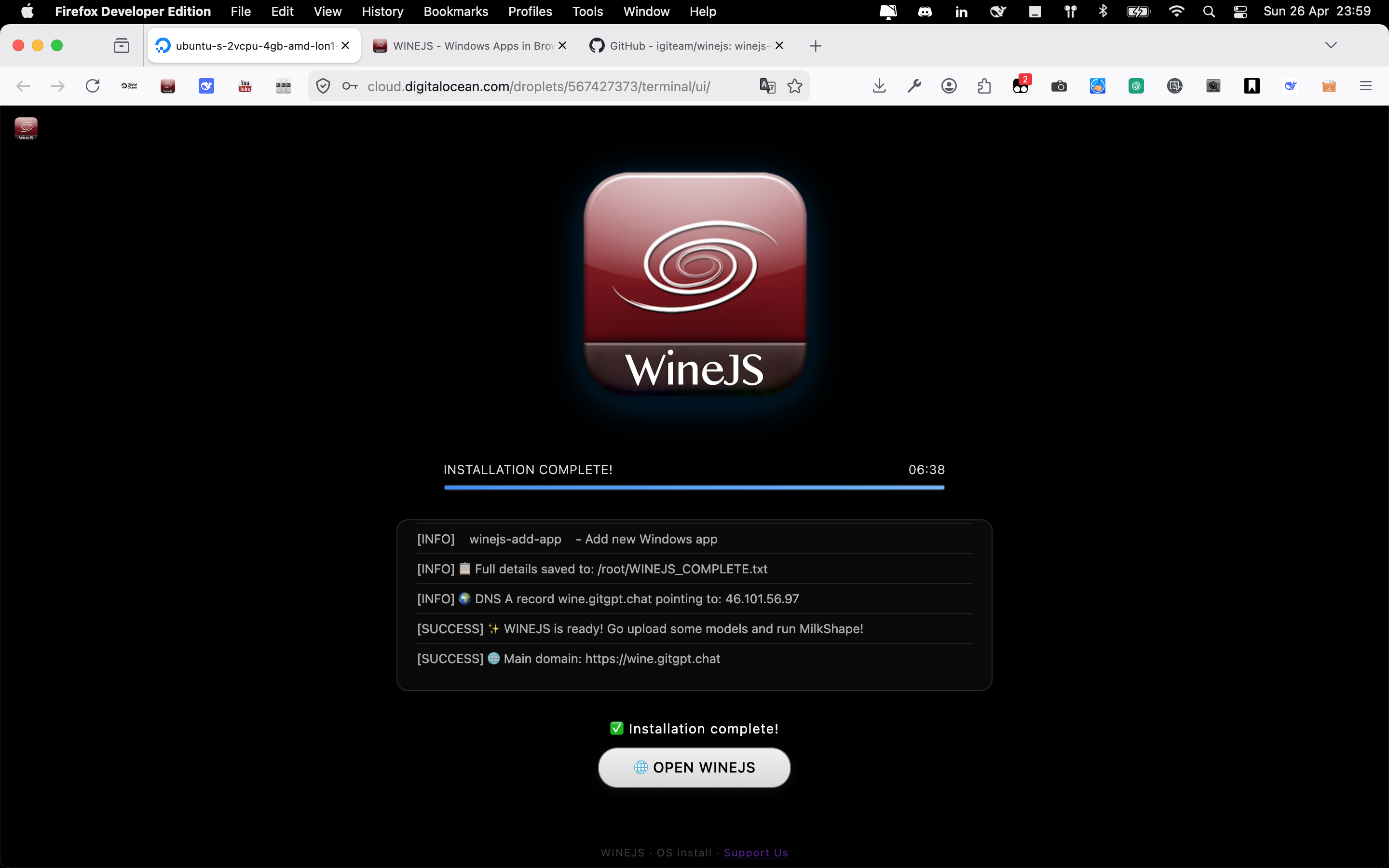Click the 'INSTALLATION COMPLETE!' heading above the progress bar
1389x868 pixels.
(x=528, y=470)
